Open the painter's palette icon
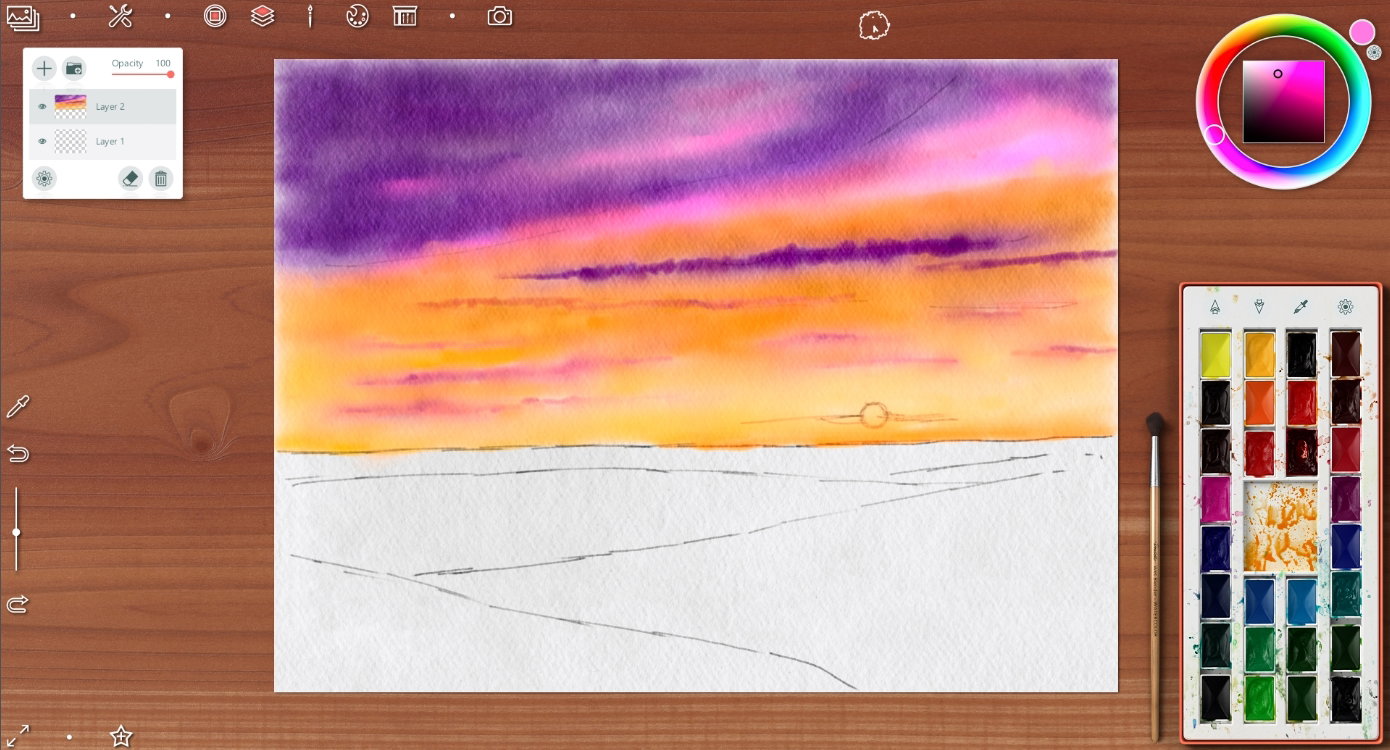The image size is (1390, 750). 357,16
